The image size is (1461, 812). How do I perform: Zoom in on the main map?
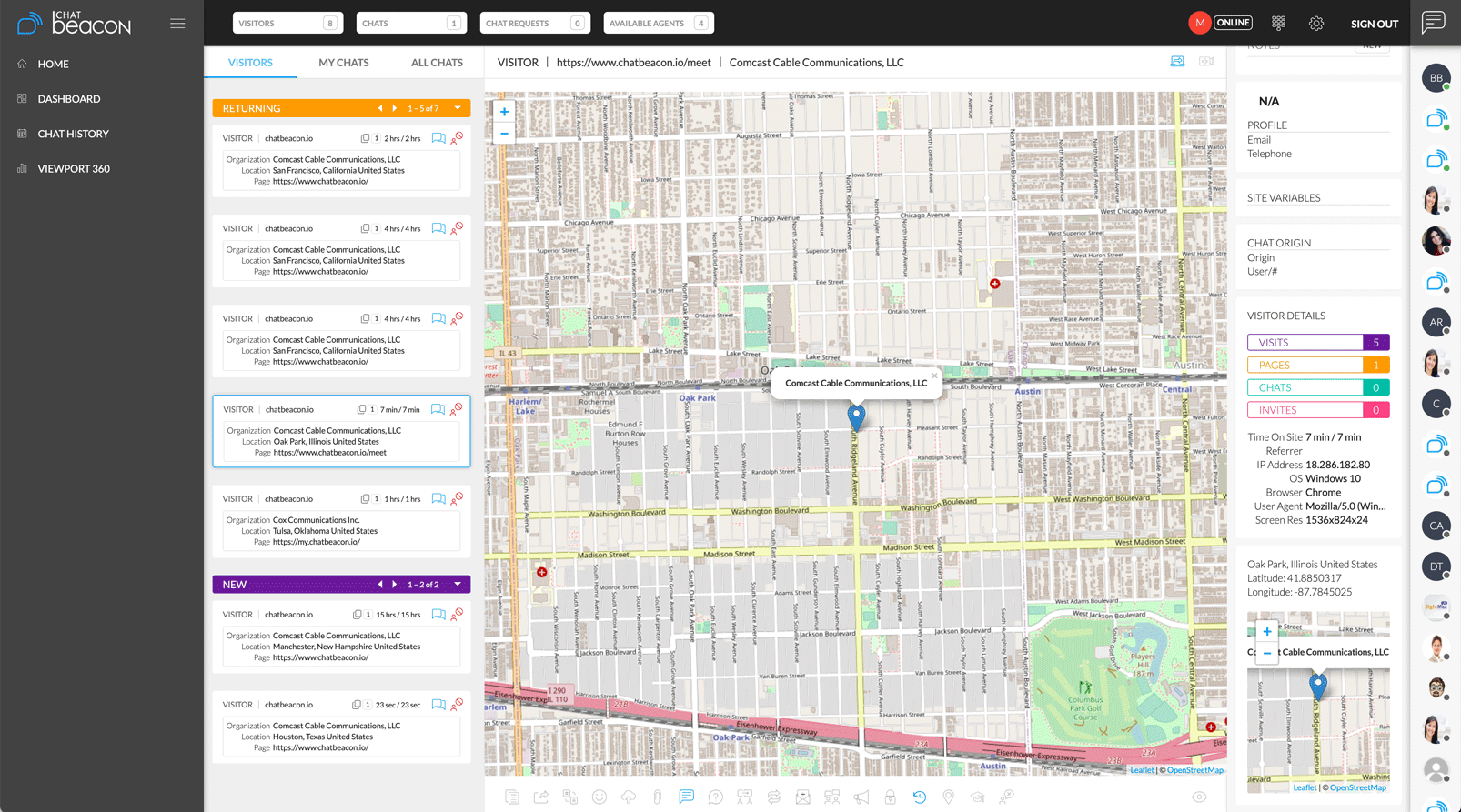click(x=504, y=111)
